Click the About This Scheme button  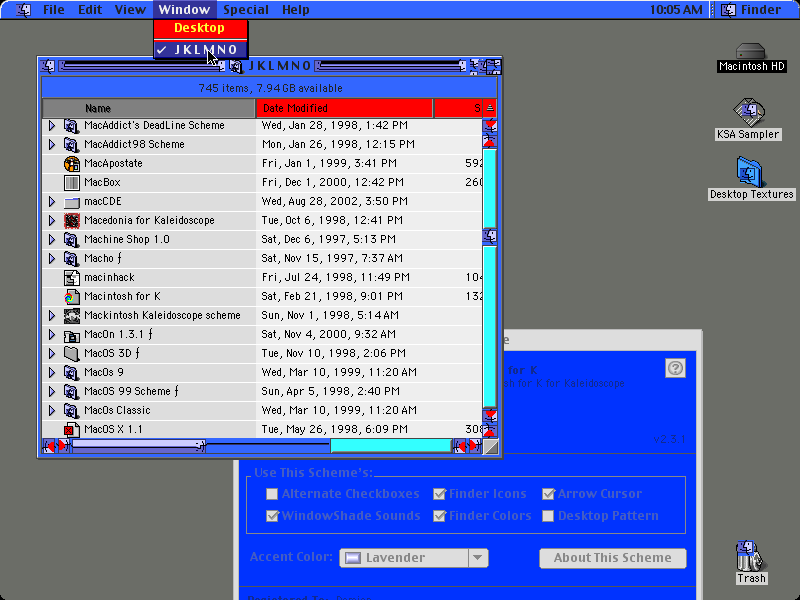(x=613, y=558)
